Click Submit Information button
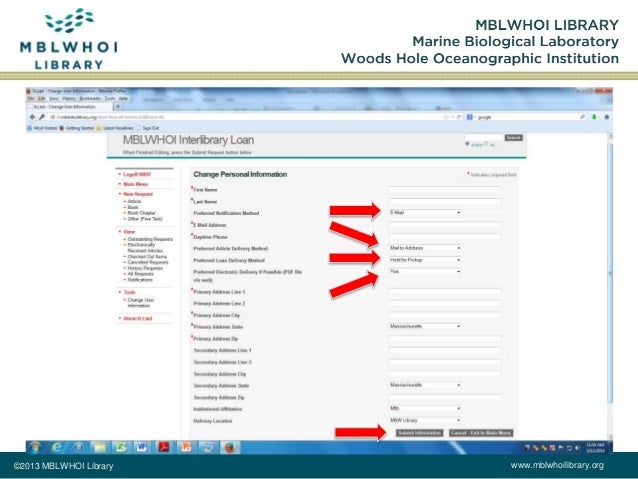This screenshot has height=479, width=638. point(420,433)
